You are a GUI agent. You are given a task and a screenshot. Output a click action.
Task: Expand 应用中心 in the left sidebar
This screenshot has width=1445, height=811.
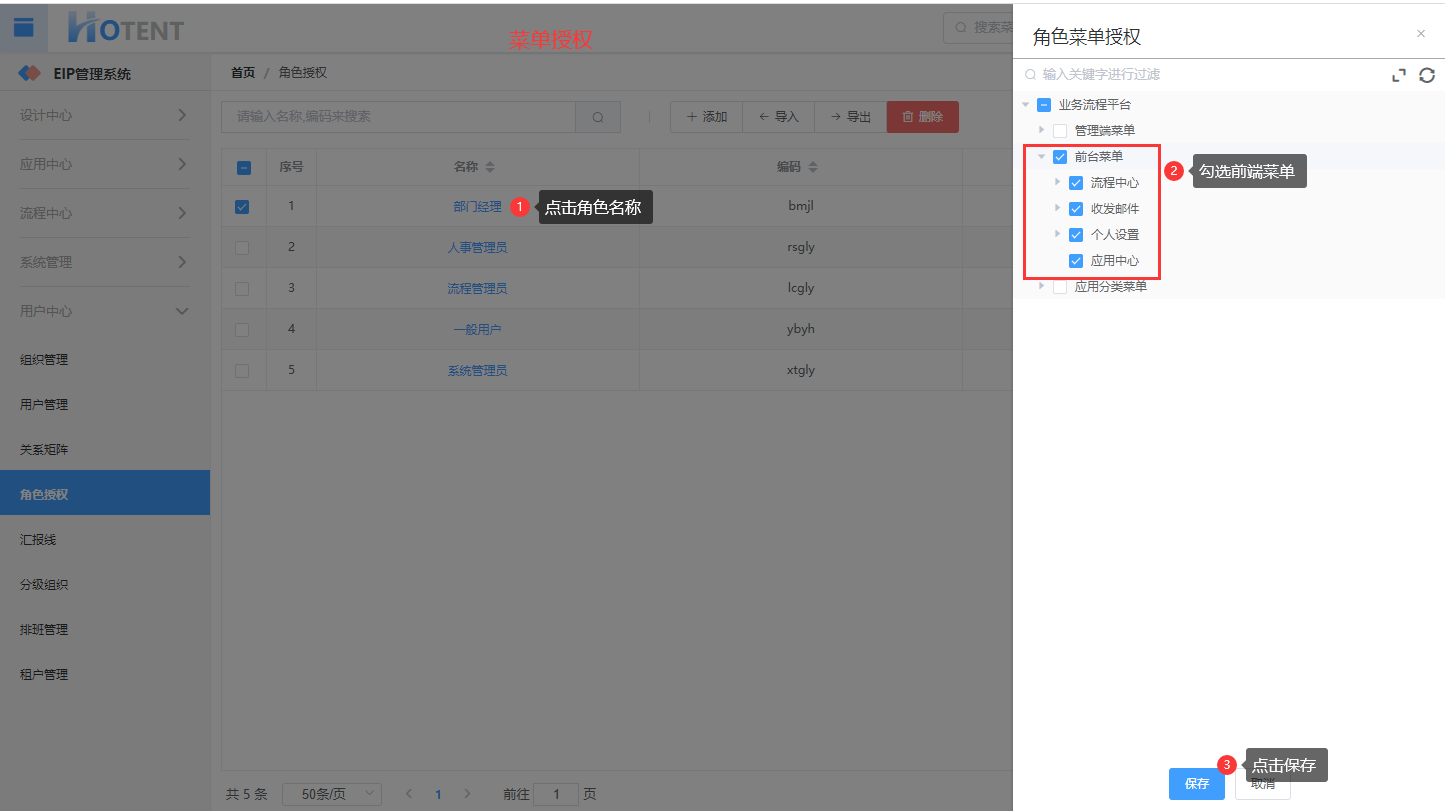tap(105, 164)
